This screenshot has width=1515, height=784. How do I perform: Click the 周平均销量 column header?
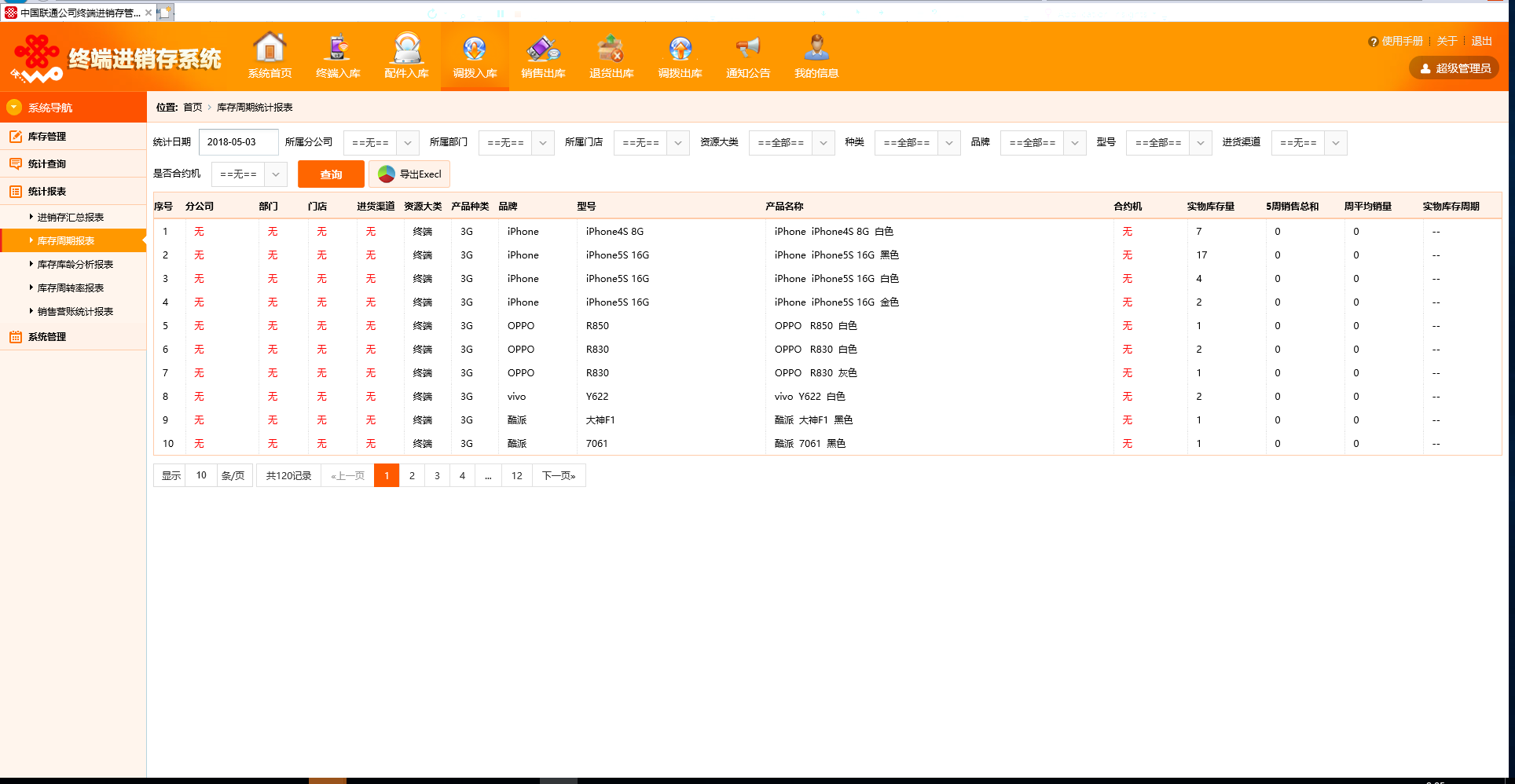point(1367,207)
